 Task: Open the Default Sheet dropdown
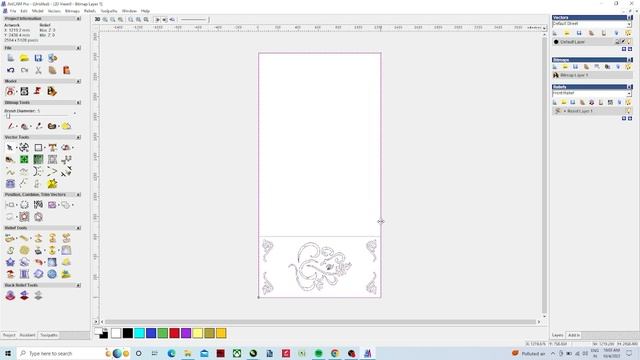coord(629,24)
